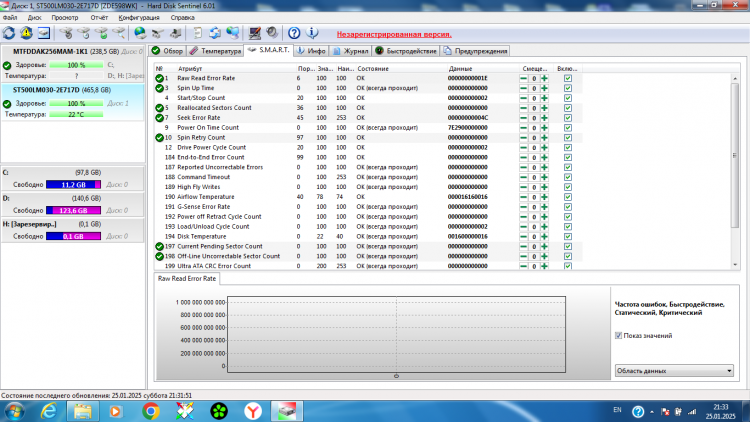Open Internet Explorer from the taskbar
Image resolution: width=750 pixels, height=422 pixels.
(49, 411)
